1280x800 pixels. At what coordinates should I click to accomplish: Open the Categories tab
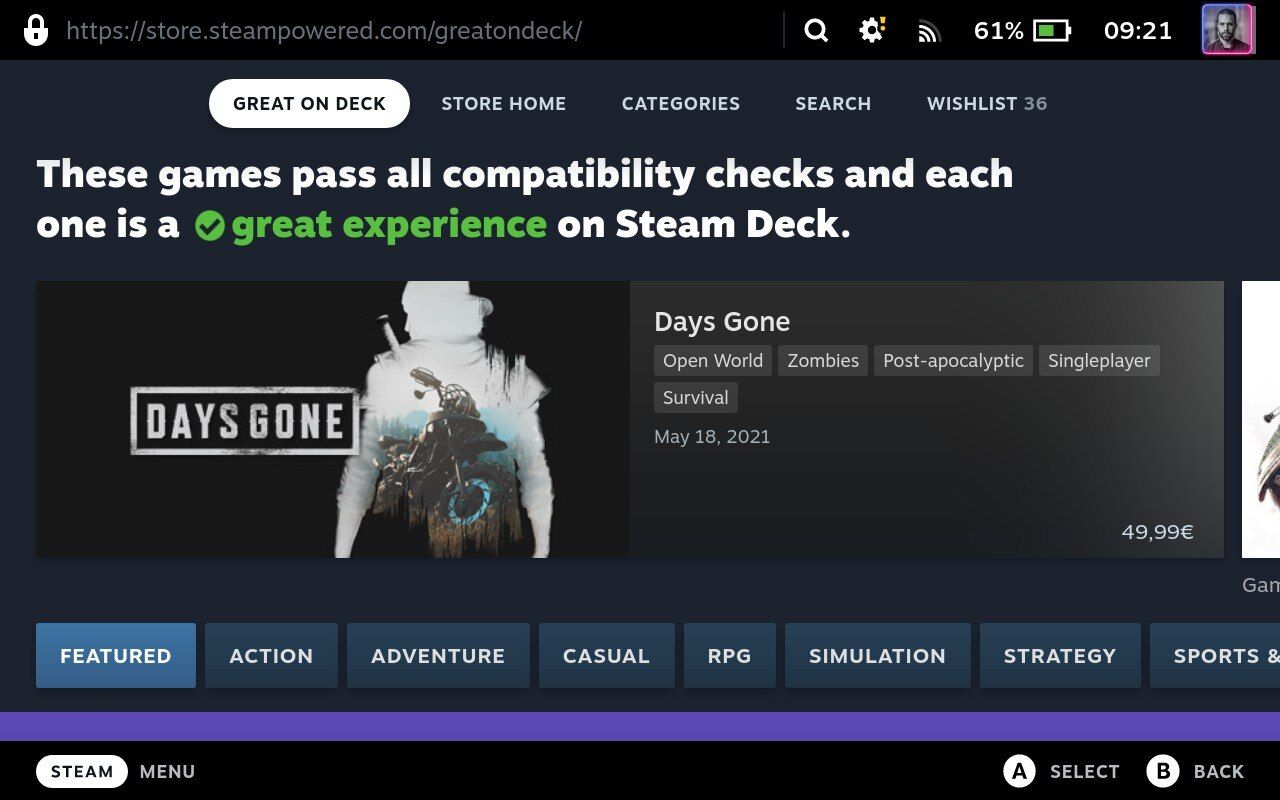(x=681, y=104)
